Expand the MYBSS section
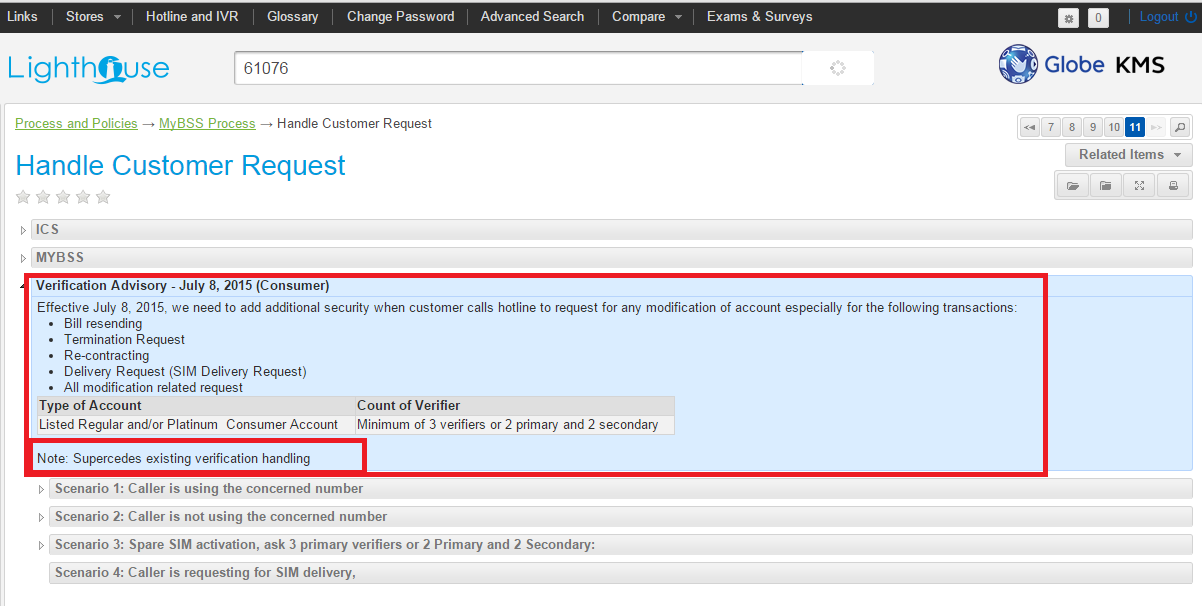Screen dimensions: 1202x606 point(60,258)
